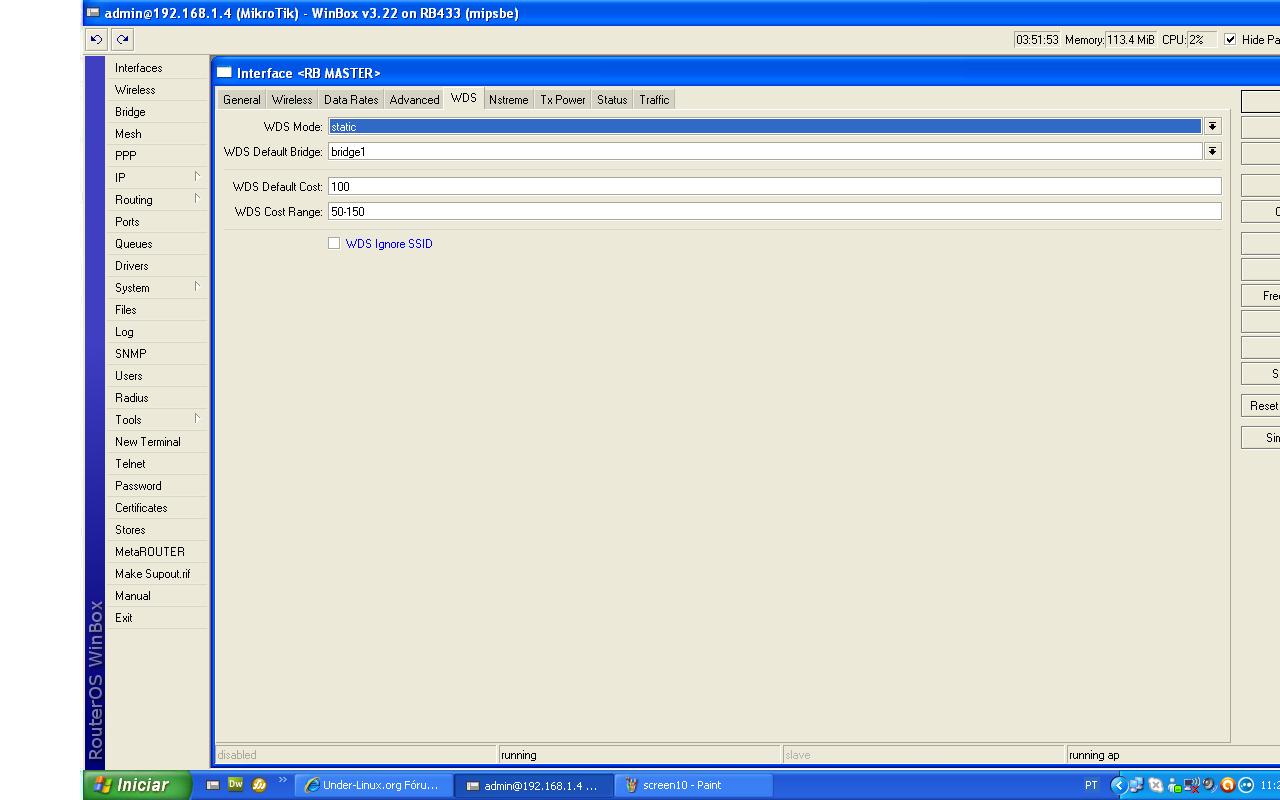Open Wireless in the sidebar menu
The width and height of the screenshot is (1280, 800).
tap(158, 90)
